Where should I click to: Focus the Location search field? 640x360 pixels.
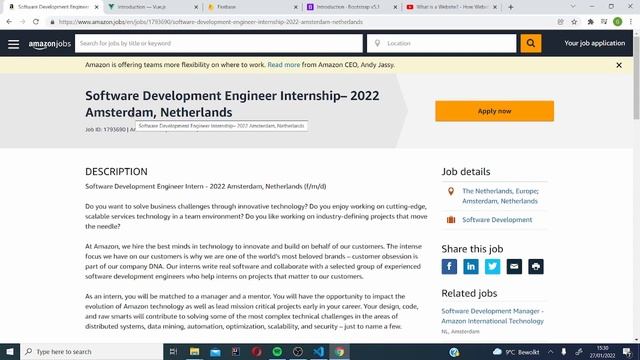442,43
